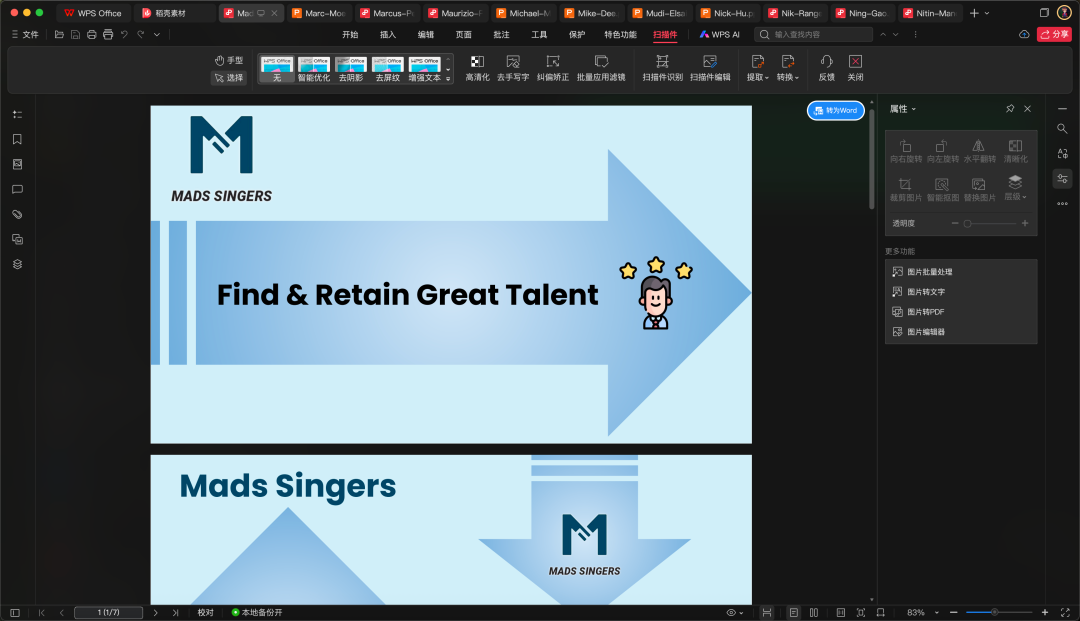Switch to the 插入 ribbon tab
Screen dimensions: 1080x621
coord(388,34)
